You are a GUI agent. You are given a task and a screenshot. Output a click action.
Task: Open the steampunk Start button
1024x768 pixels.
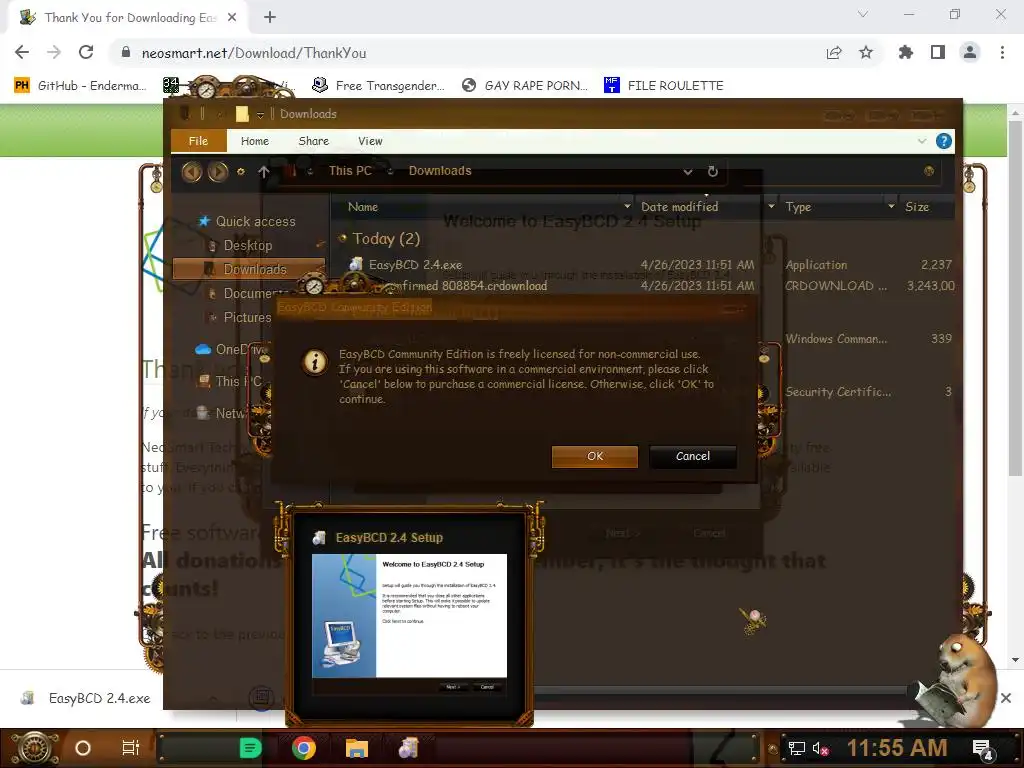point(35,748)
